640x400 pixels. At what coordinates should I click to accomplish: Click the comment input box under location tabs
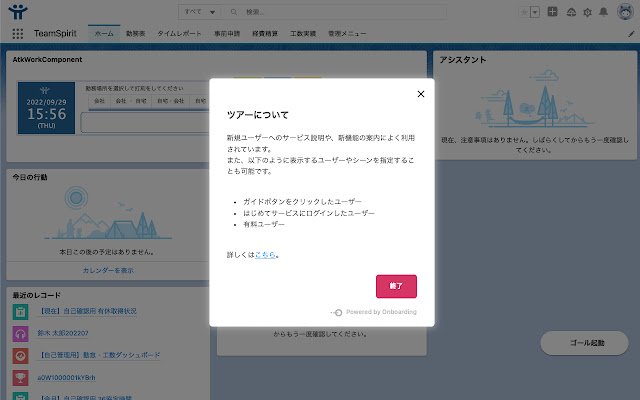[145, 122]
